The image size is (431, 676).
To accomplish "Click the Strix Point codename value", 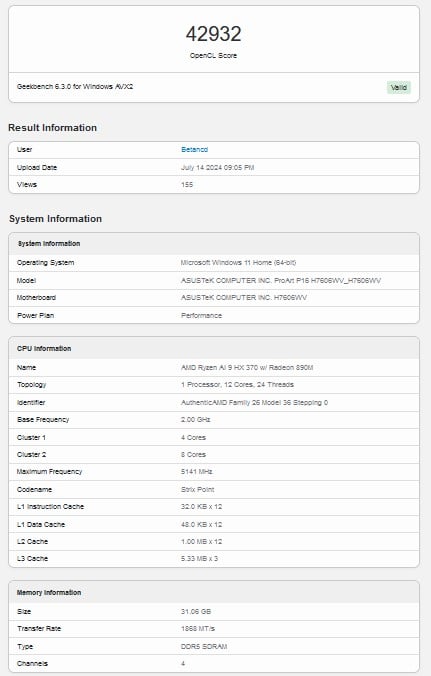I will tap(197, 489).
